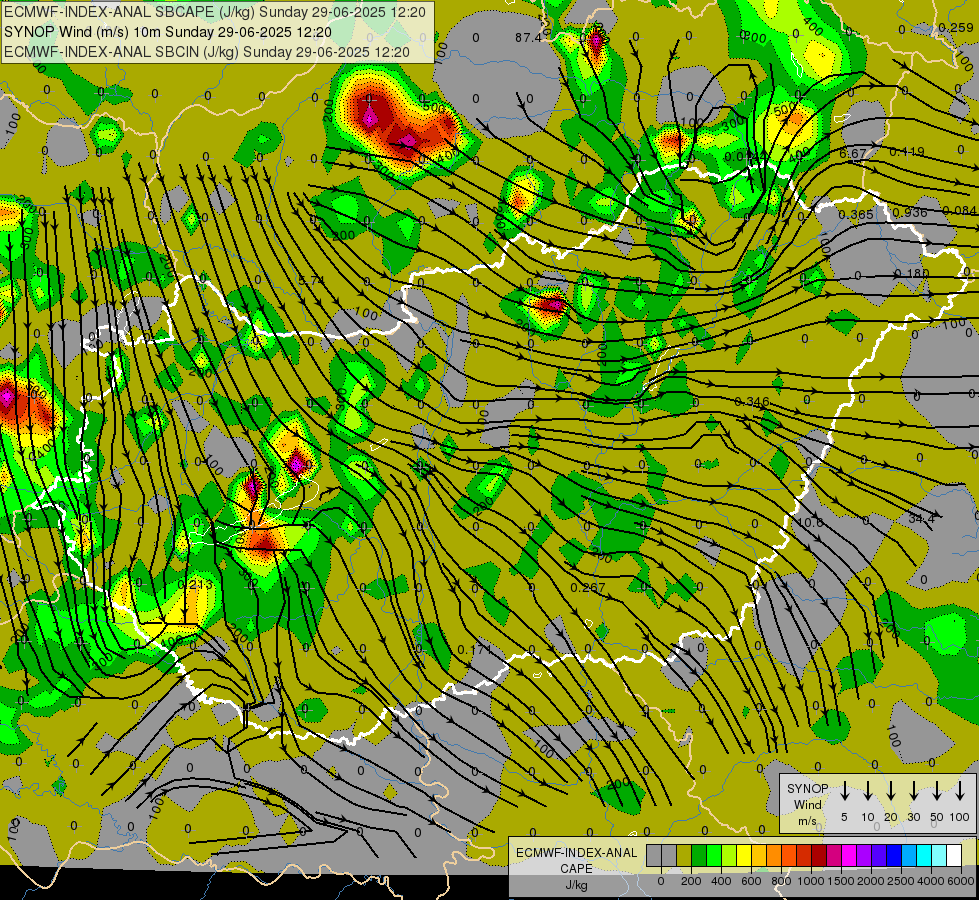
Task: Click the '50' speed label in wind legend
Action: pos(937,817)
